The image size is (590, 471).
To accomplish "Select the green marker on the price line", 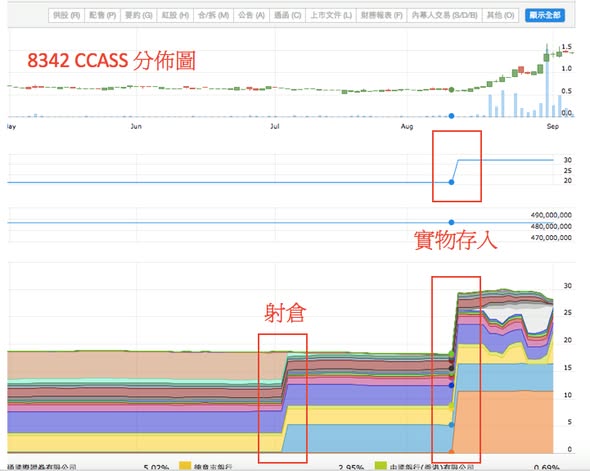I will (452, 90).
